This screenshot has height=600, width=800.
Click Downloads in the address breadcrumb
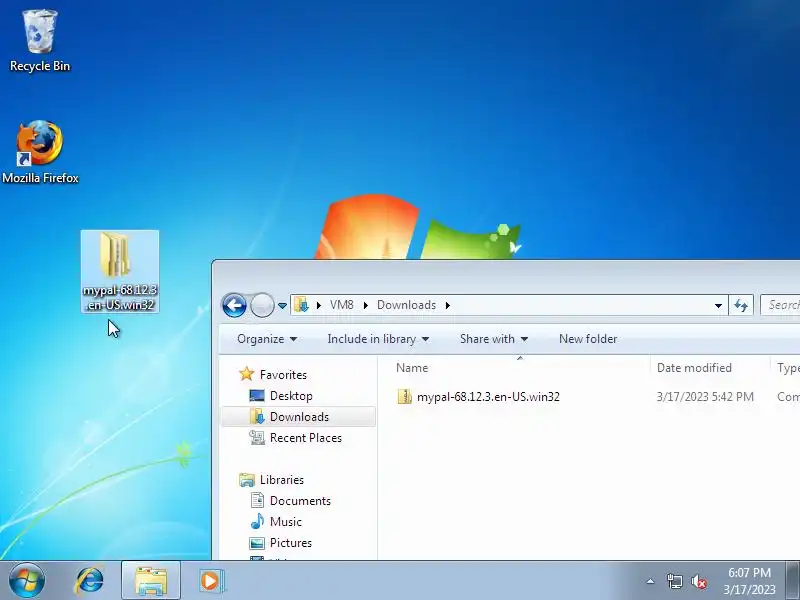click(x=406, y=305)
